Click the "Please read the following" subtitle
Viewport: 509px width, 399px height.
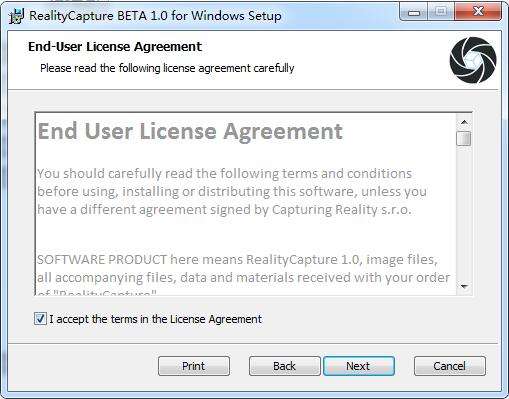pyautogui.click(x=167, y=68)
